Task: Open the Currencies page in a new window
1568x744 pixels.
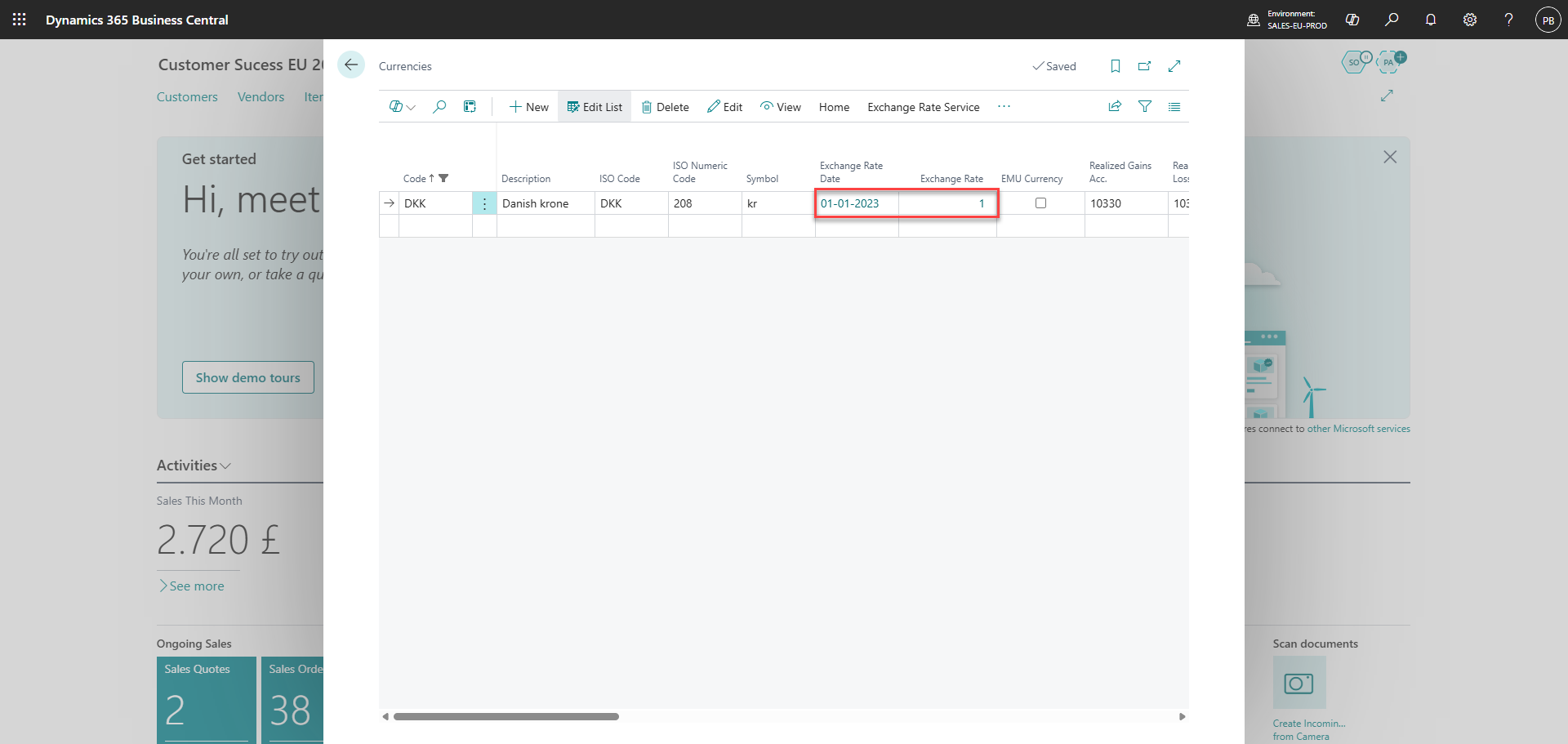Action: [1145, 66]
